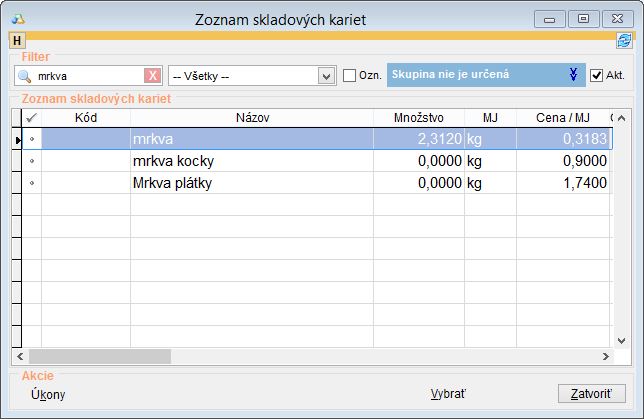Click the row marker dot for mrkva kocky
This screenshot has height=419, width=644.
[31, 161]
